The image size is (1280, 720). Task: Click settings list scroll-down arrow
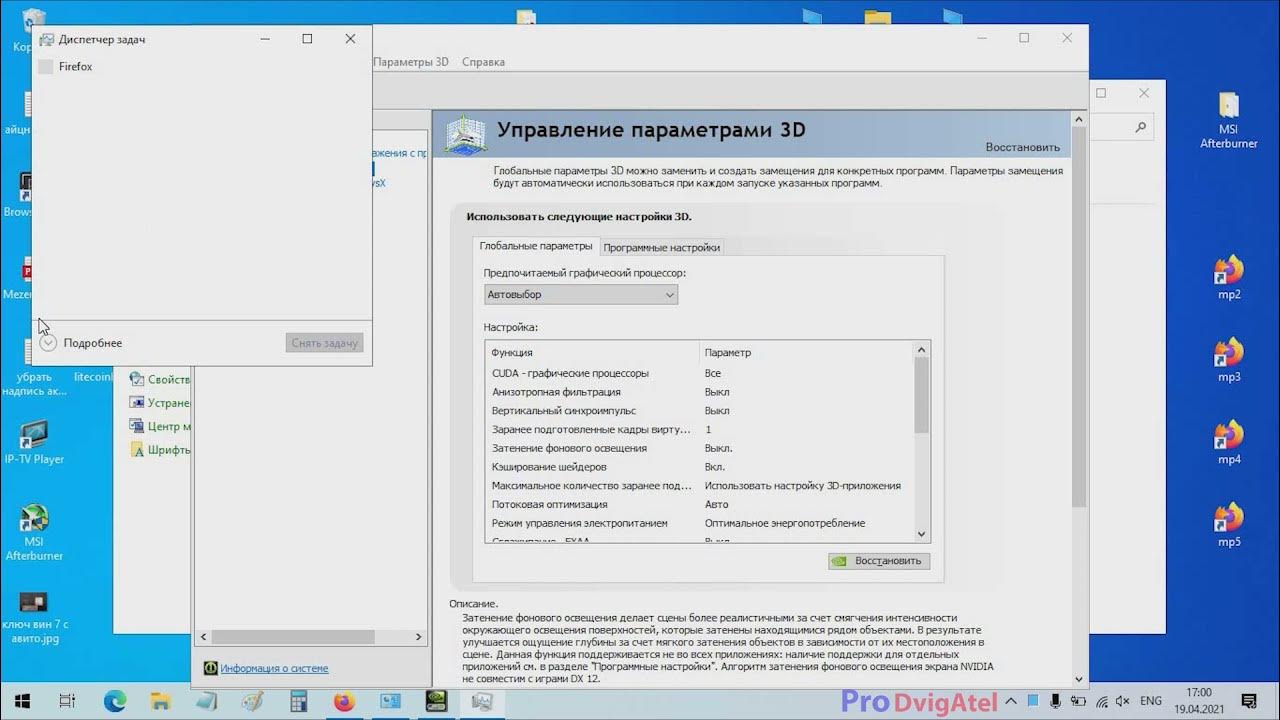pyautogui.click(x=922, y=535)
